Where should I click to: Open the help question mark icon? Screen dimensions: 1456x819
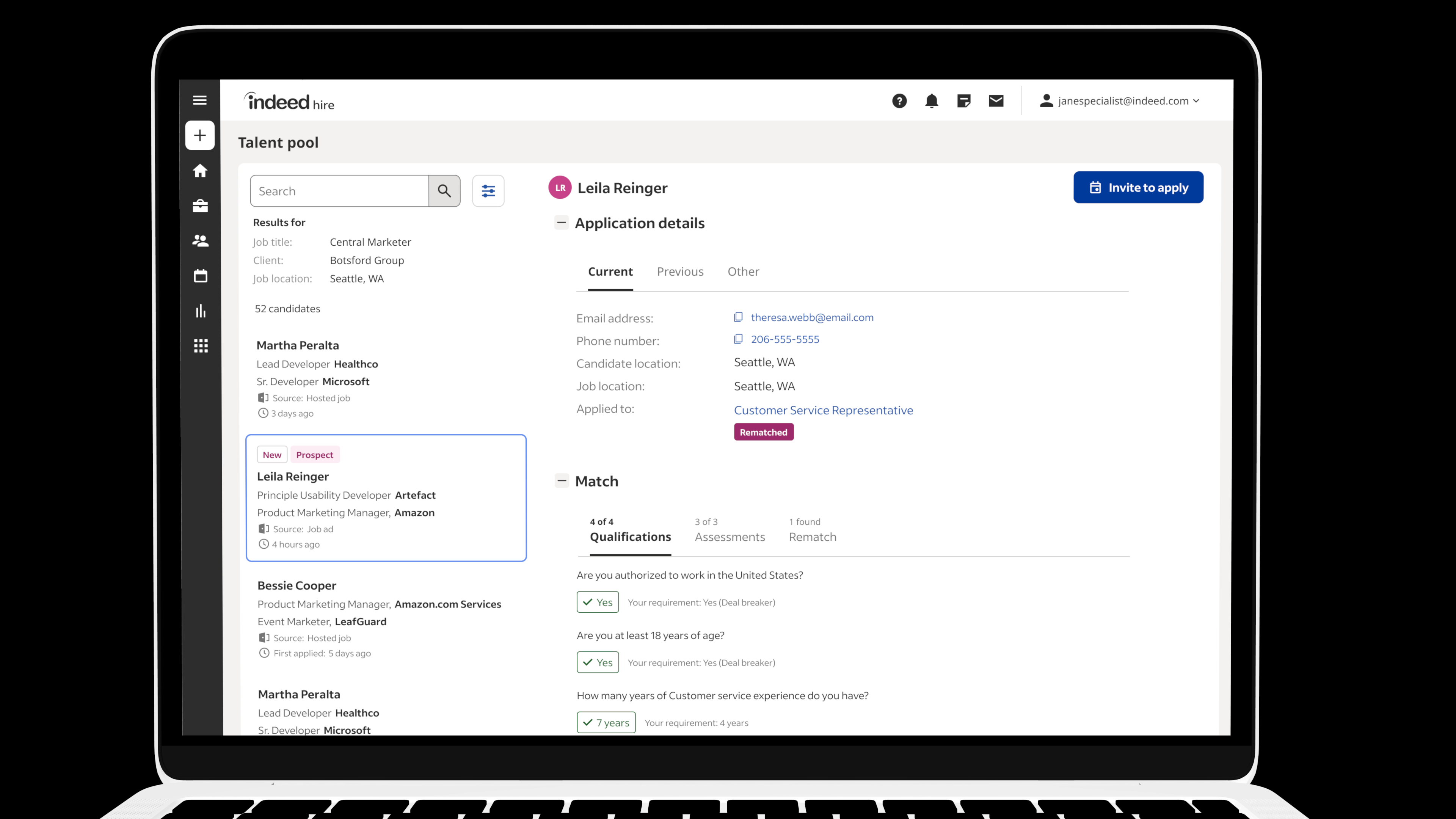[x=899, y=100]
